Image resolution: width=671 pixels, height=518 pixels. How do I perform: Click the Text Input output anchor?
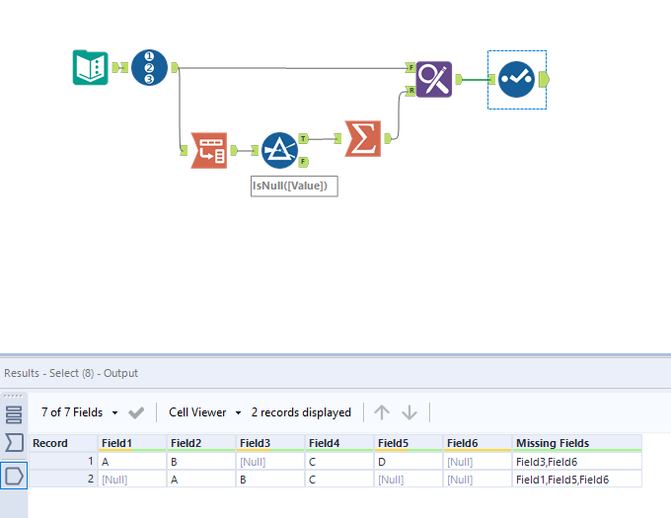[115, 67]
